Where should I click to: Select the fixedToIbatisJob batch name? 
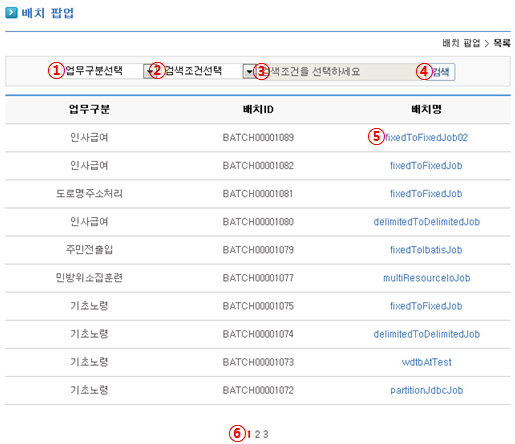(x=426, y=250)
